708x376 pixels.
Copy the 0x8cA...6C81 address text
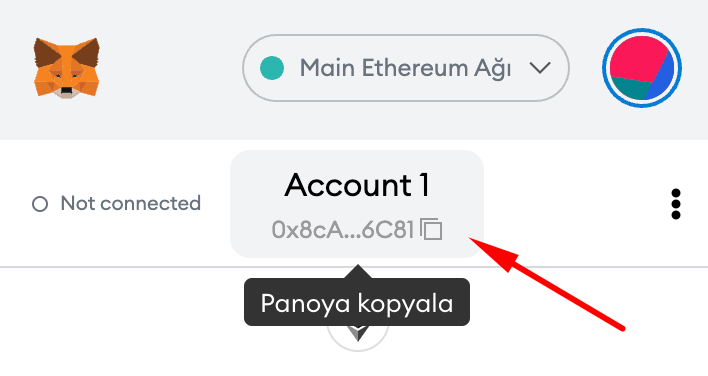343,229
